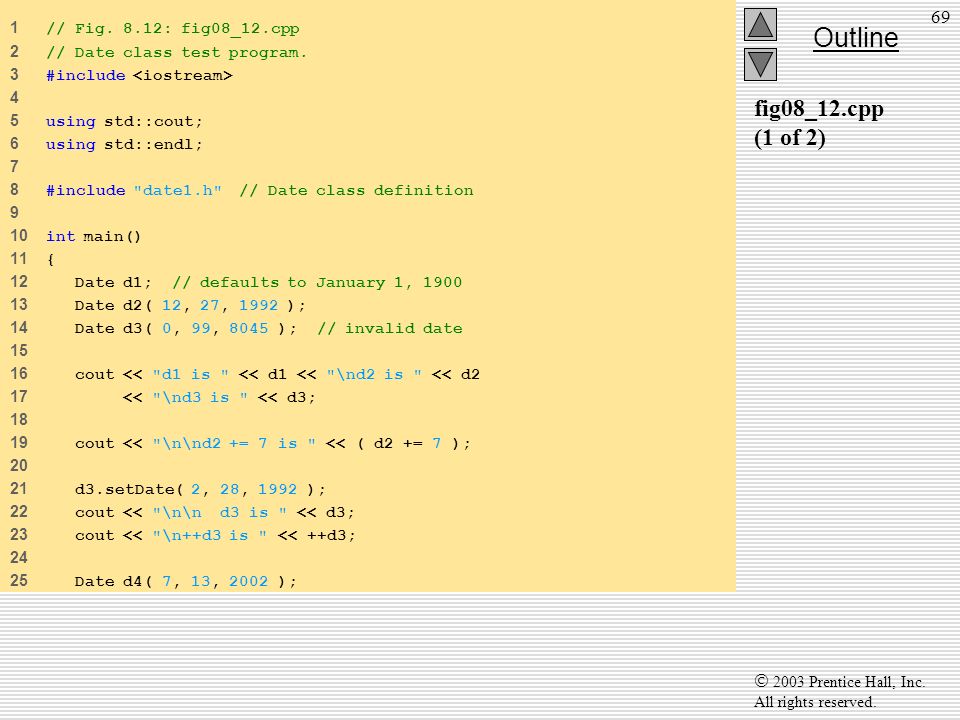The image size is (960, 720).
Task: Click the 'Date d3( 0, 99, 8045 );' statement
Action: tap(186, 329)
